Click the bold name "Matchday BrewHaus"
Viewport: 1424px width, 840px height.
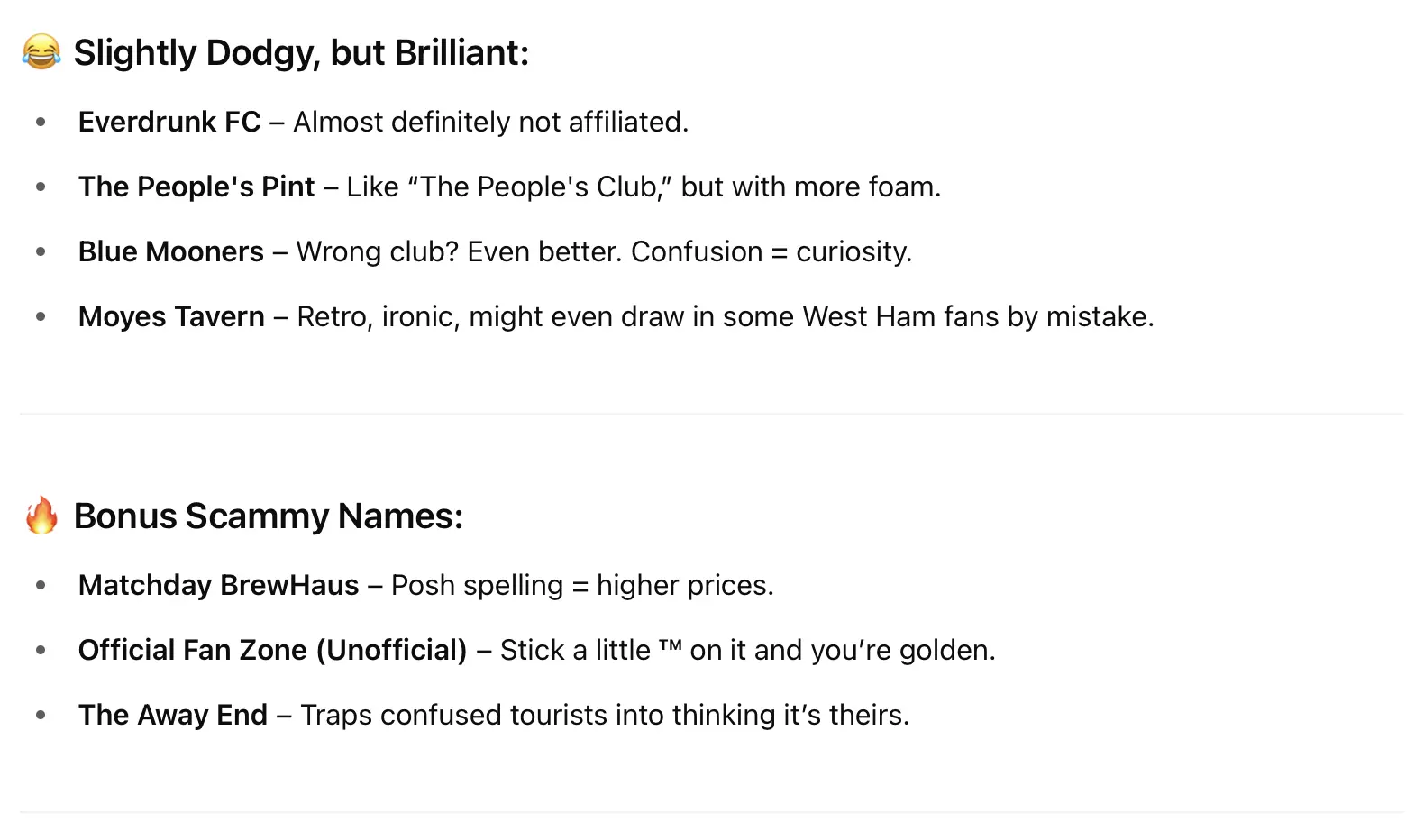click(219, 585)
